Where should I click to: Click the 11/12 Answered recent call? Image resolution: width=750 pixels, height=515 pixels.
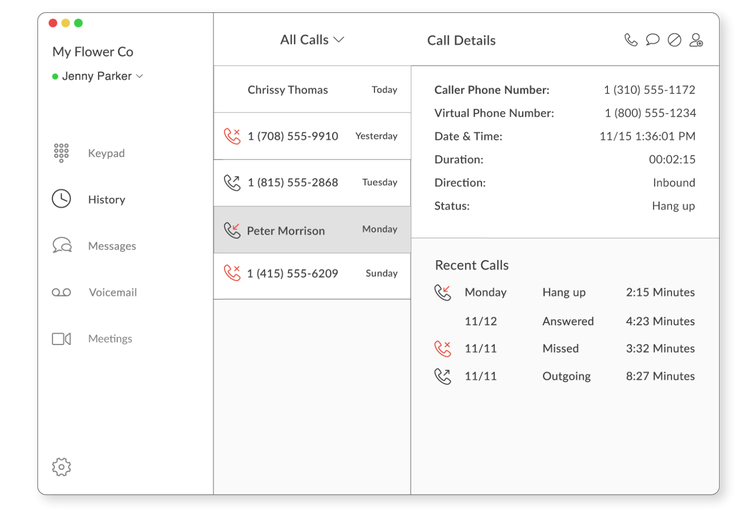click(564, 321)
